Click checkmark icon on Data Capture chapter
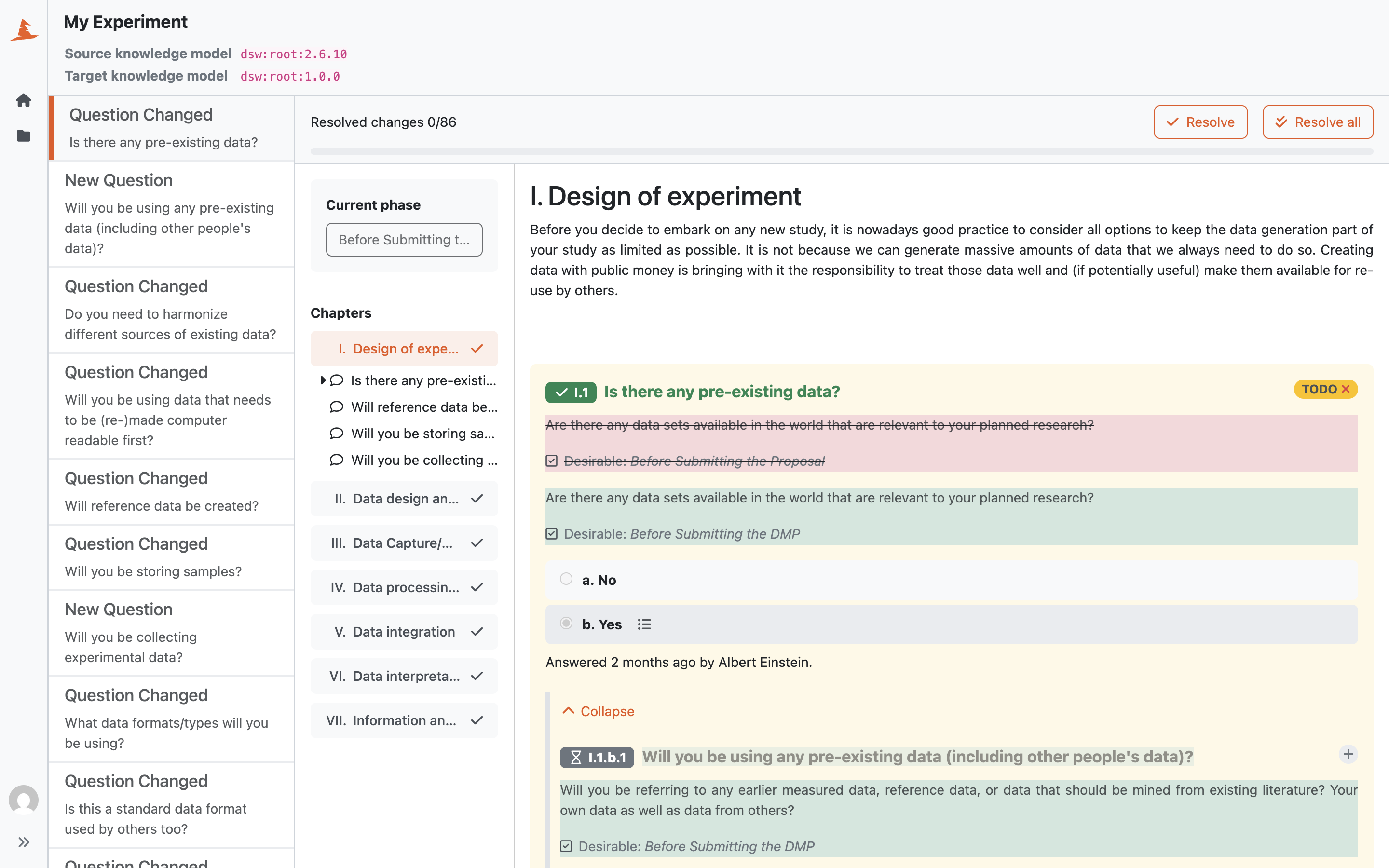This screenshot has width=1389, height=868. pos(477,543)
